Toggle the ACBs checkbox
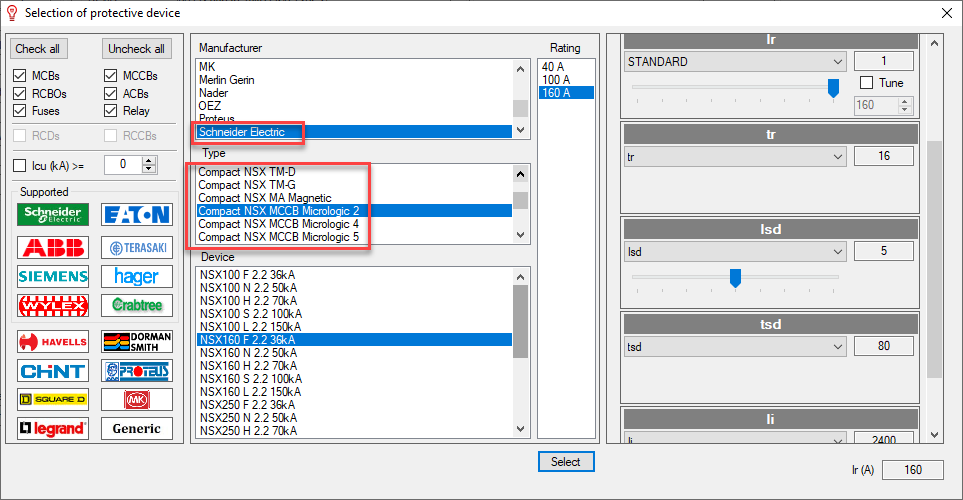 tap(111, 93)
